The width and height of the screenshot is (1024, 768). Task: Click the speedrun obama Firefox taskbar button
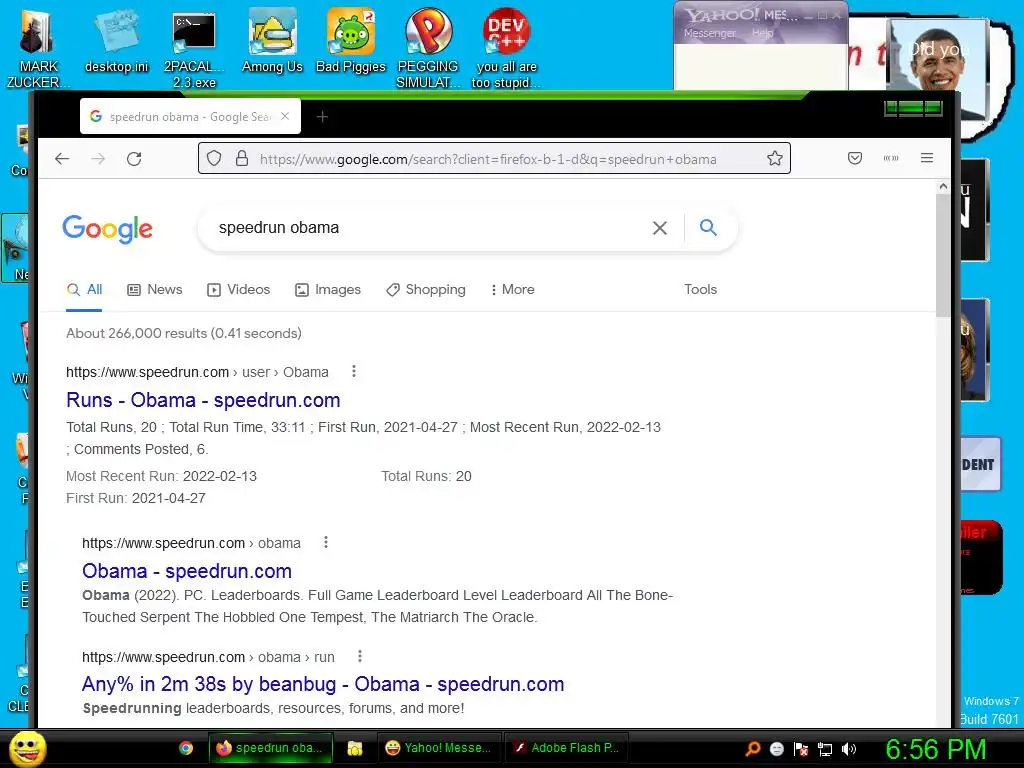pos(271,748)
